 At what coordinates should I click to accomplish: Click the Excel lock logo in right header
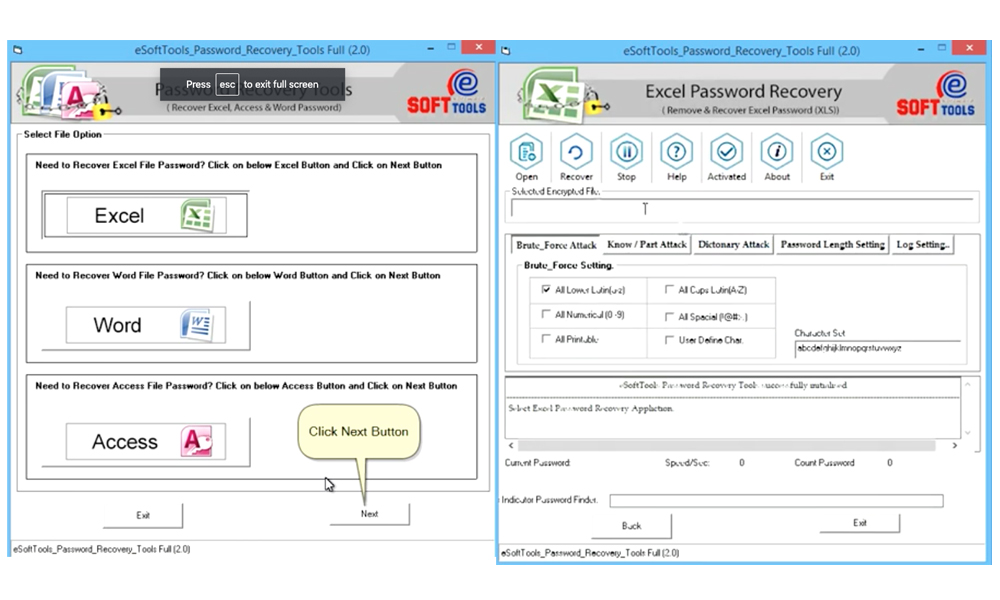tap(563, 94)
